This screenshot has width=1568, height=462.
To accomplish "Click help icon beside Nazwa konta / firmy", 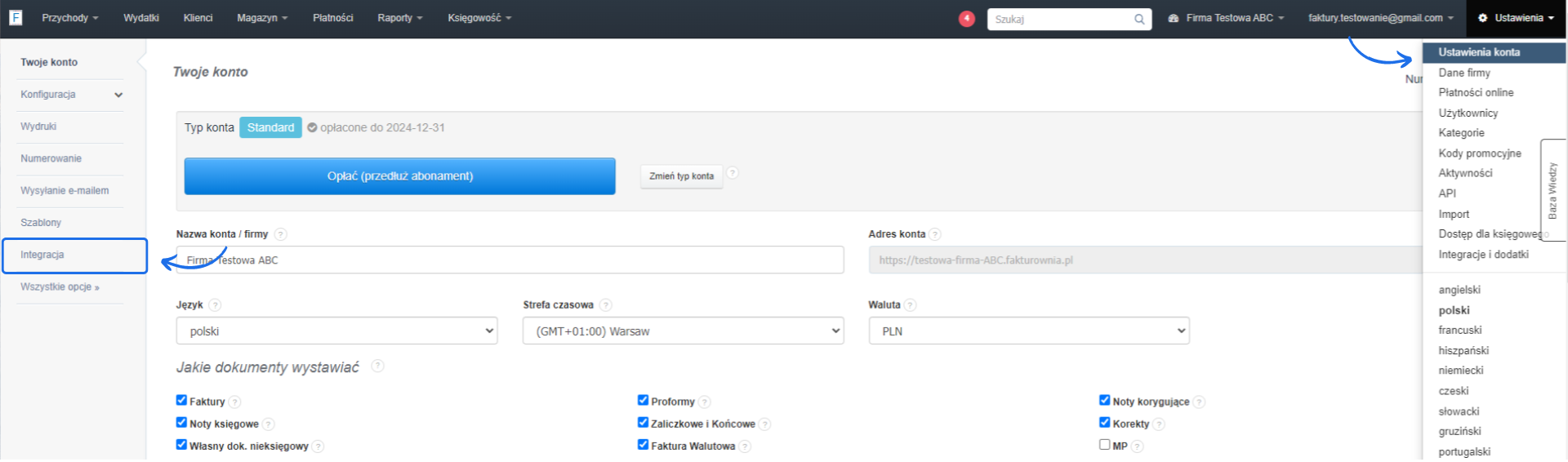I will [x=280, y=234].
